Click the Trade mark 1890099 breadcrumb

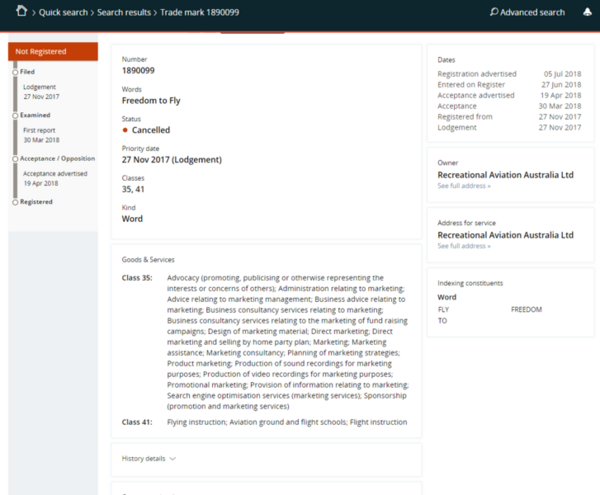[205, 12]
